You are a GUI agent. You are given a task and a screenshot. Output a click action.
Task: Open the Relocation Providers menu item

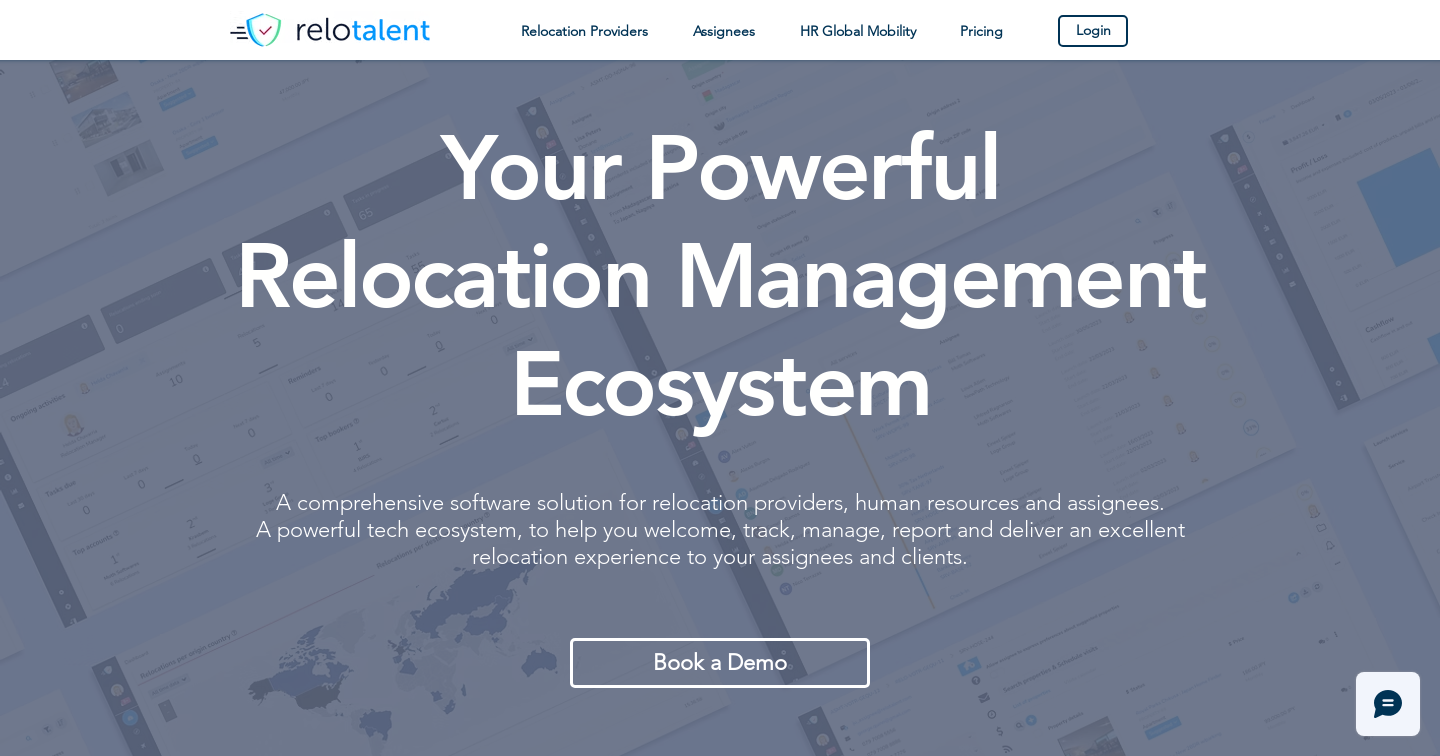pos(584,31)
